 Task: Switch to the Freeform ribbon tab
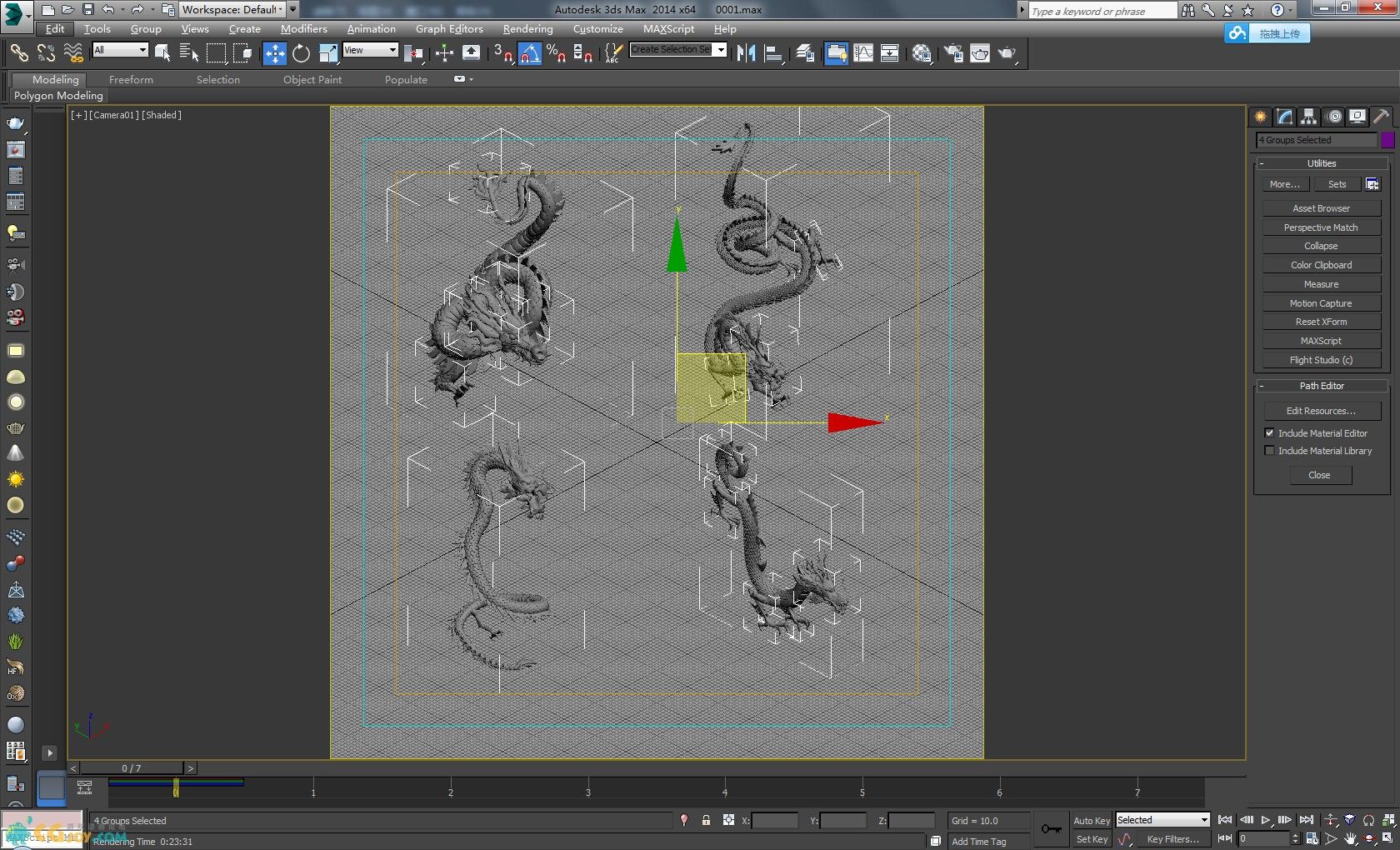point(131,79)
